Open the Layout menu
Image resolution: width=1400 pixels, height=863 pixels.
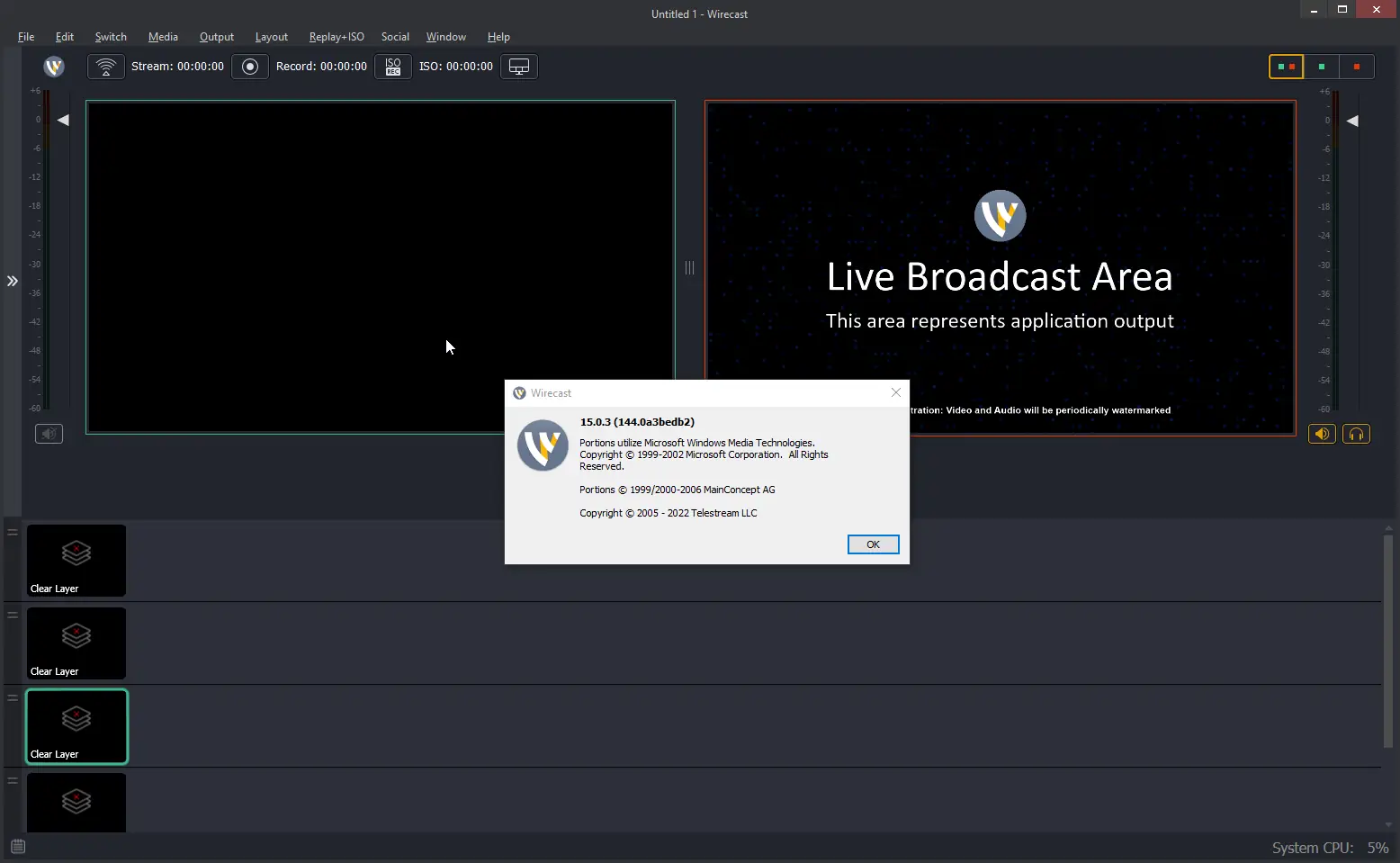tap(272, 37)
